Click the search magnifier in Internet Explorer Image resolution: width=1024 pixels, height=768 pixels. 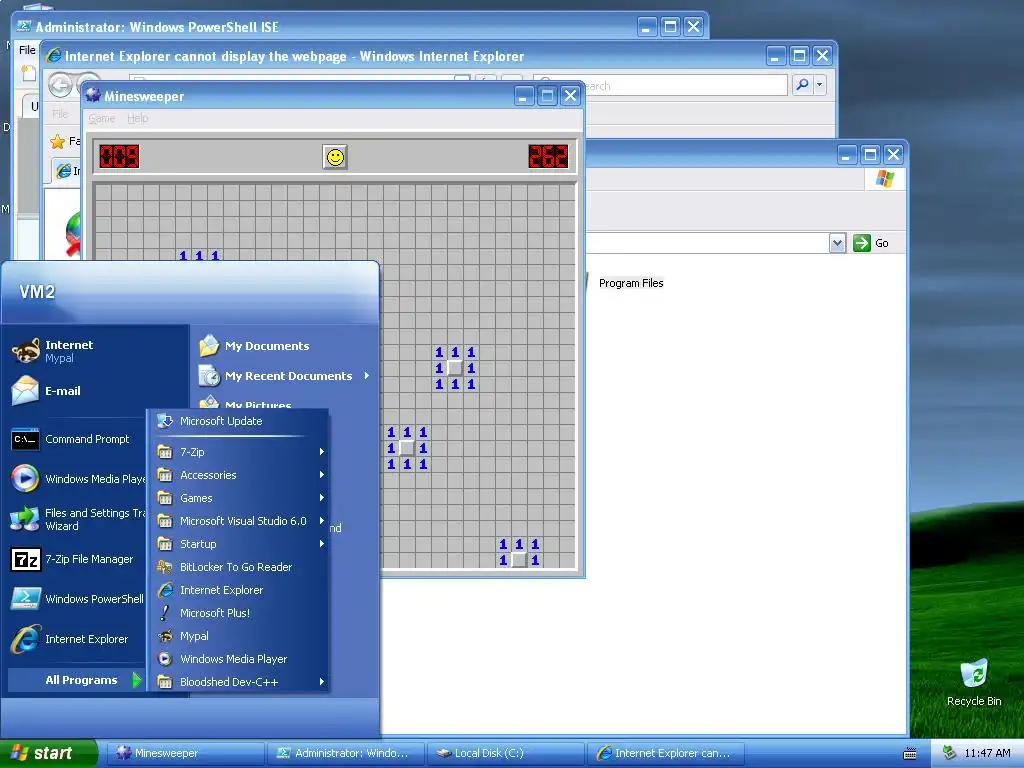pos(802,85)
